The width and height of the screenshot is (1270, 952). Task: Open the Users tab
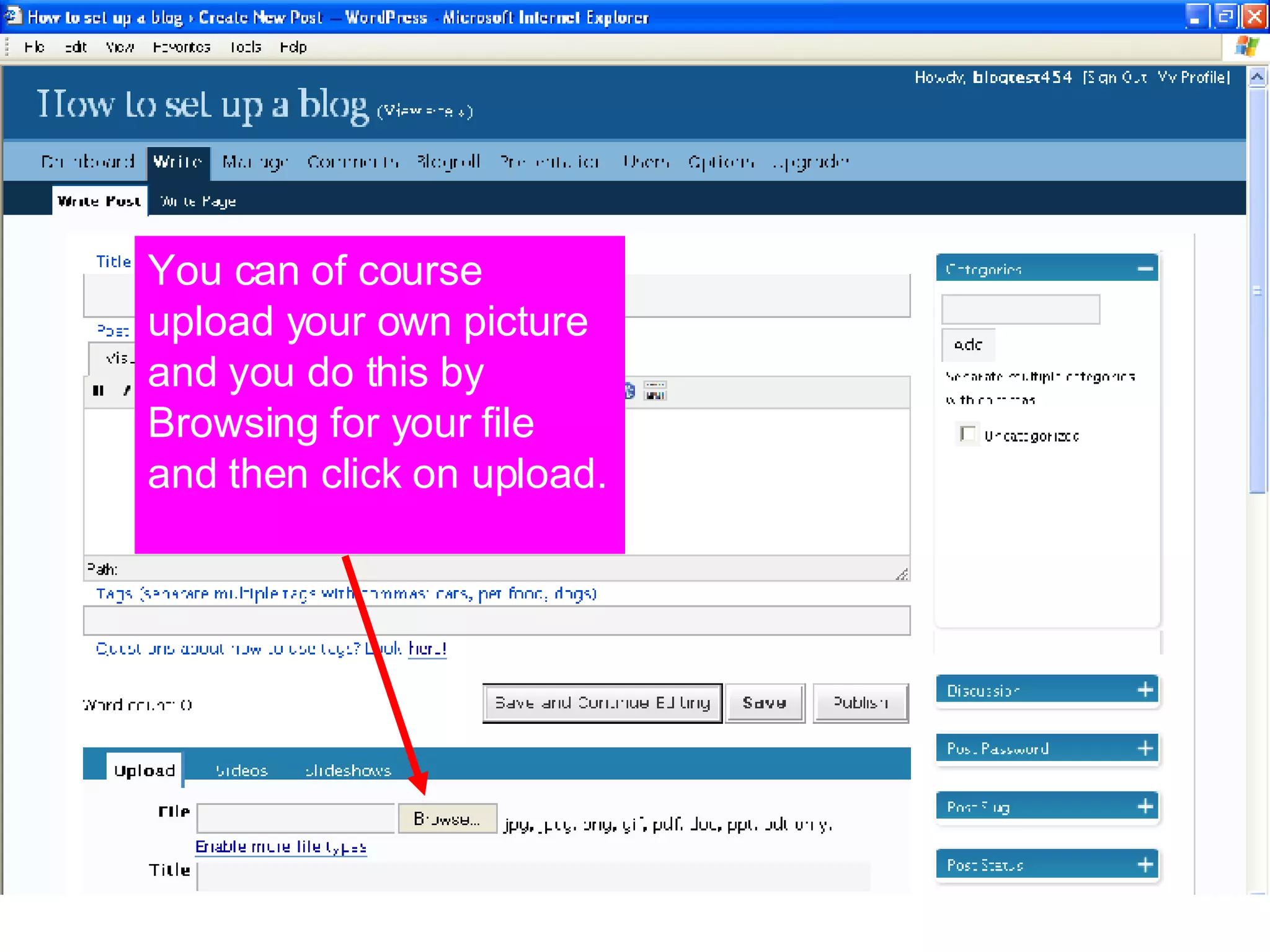pyautogui.click(x=646, y=162)
